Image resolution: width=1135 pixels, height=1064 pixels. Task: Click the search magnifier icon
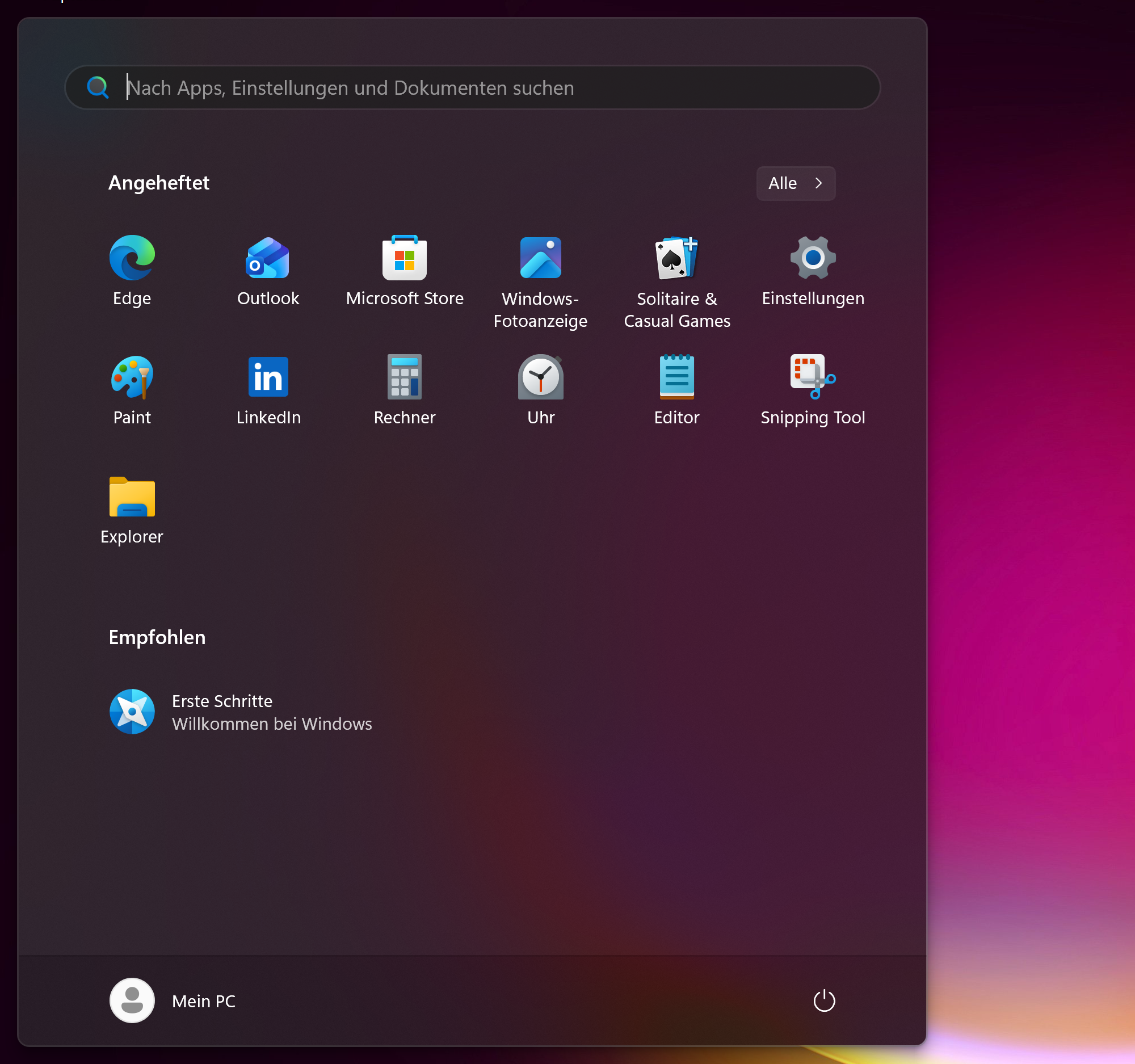click(98, 87)
